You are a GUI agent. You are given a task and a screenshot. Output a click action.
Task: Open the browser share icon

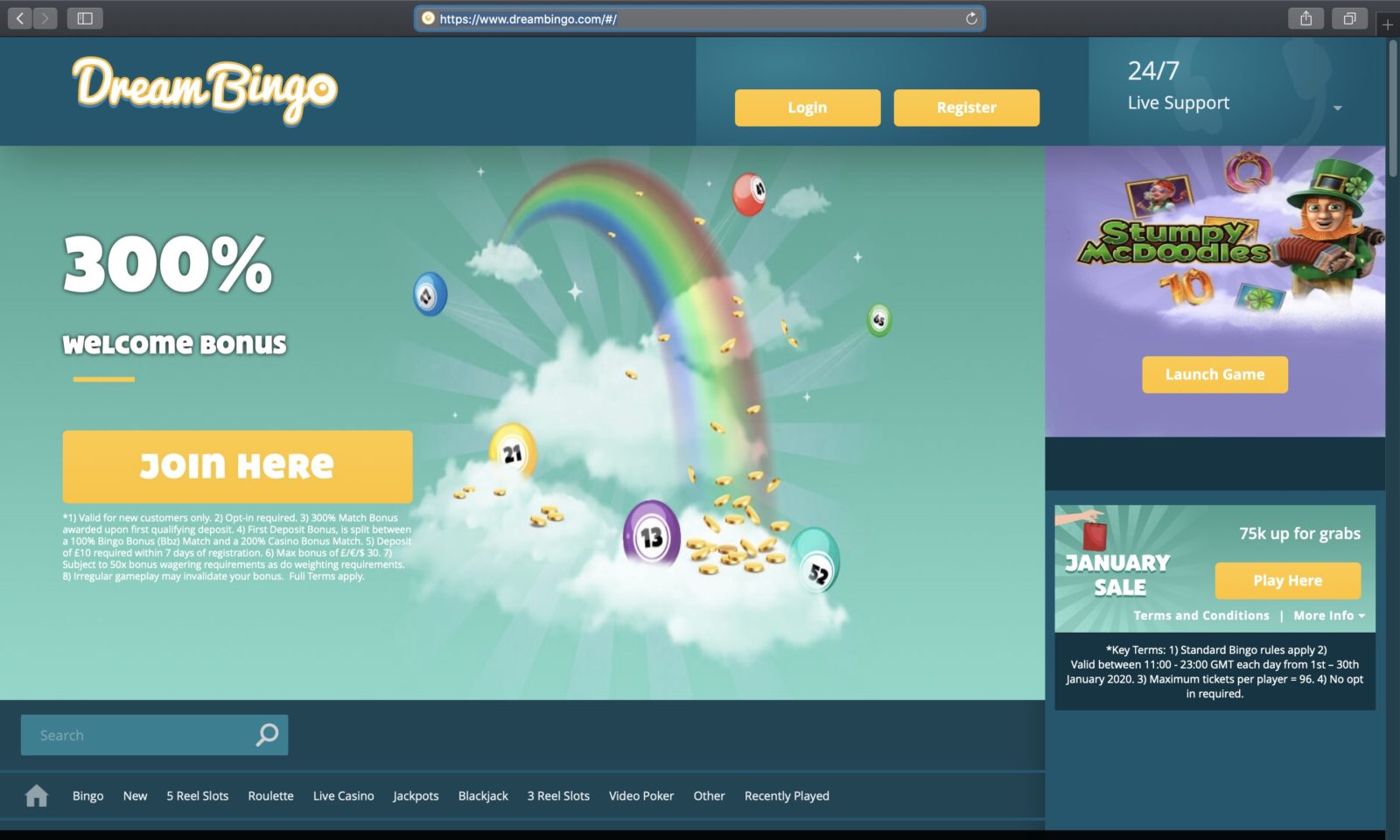click(x=1305, y=18)
